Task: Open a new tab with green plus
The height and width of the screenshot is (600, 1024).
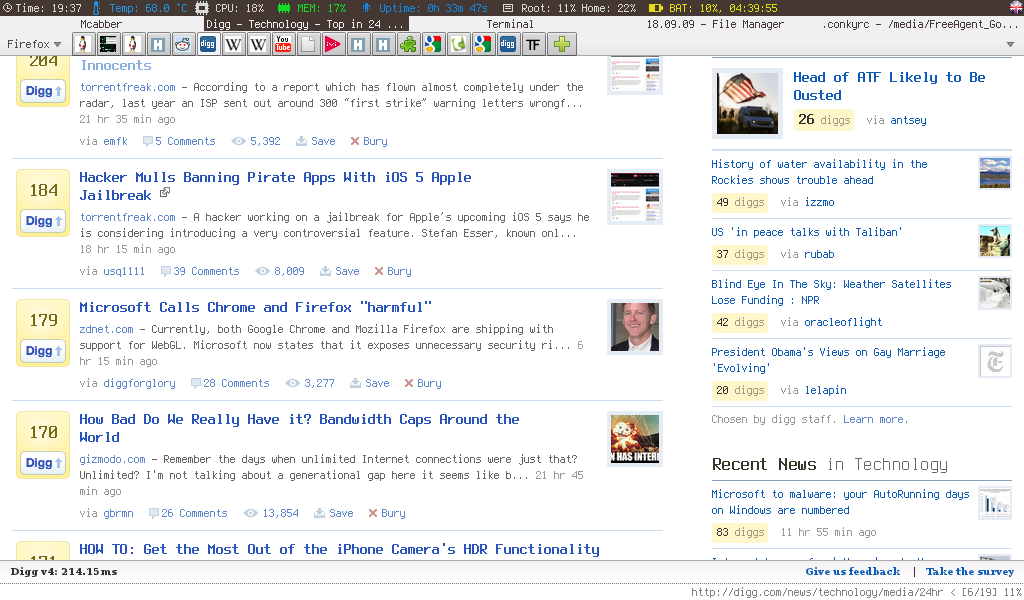Action: click(562, 44)
